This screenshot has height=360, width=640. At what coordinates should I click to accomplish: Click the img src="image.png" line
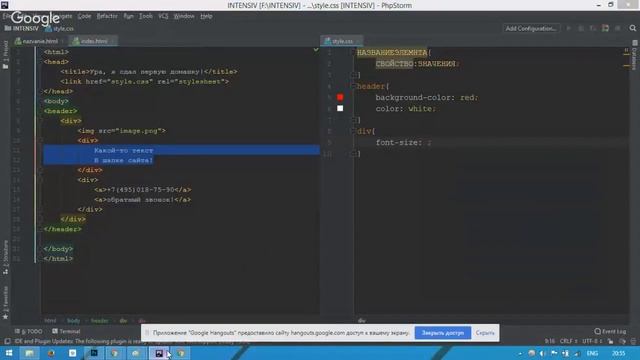122,131
